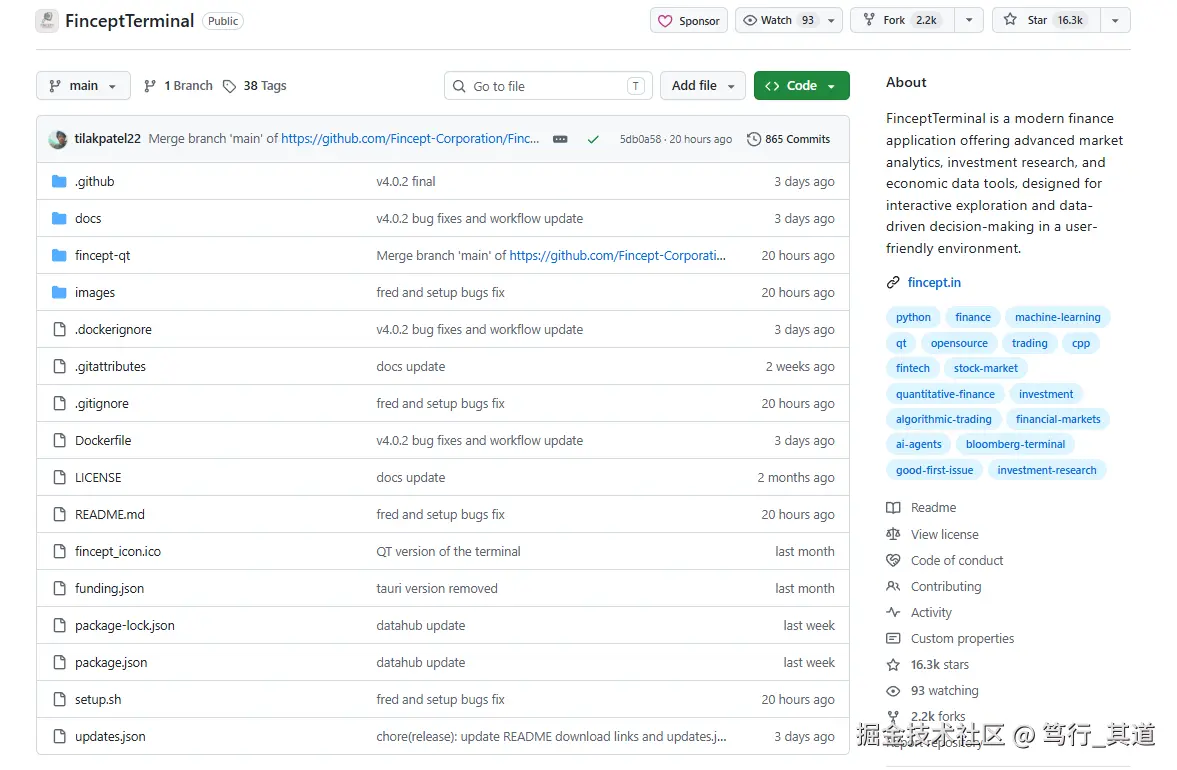Image resolution: width=1177 pixels, height=770 pixels.
Task: Open README.md file
Action: tap(110, 515)
